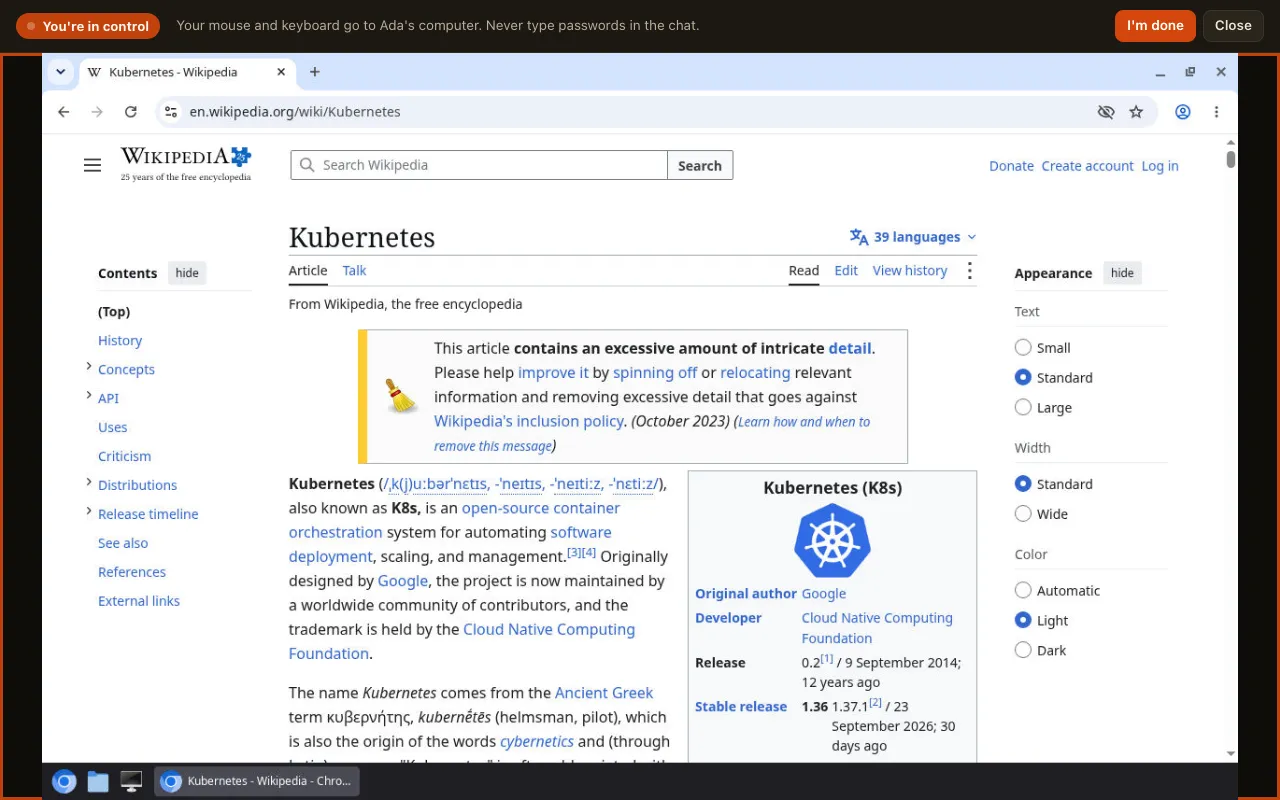This screenshot has width=1280, height=800.
Task: Select Small text size
Action: [1023, 348]
